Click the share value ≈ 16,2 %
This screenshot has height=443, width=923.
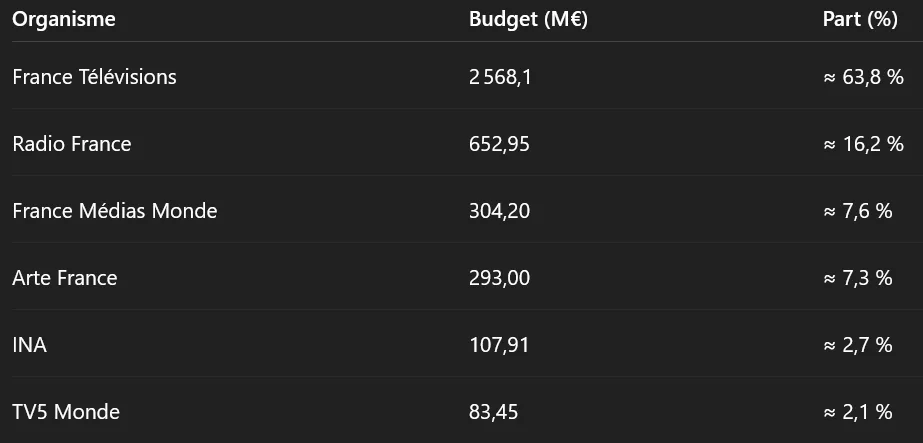[x=864, y=144]
